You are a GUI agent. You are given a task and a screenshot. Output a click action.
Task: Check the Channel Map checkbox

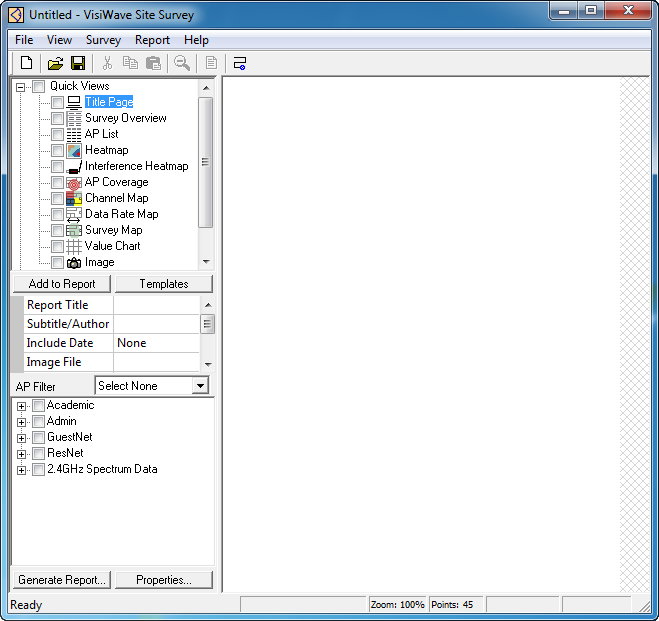pos(58,198)
